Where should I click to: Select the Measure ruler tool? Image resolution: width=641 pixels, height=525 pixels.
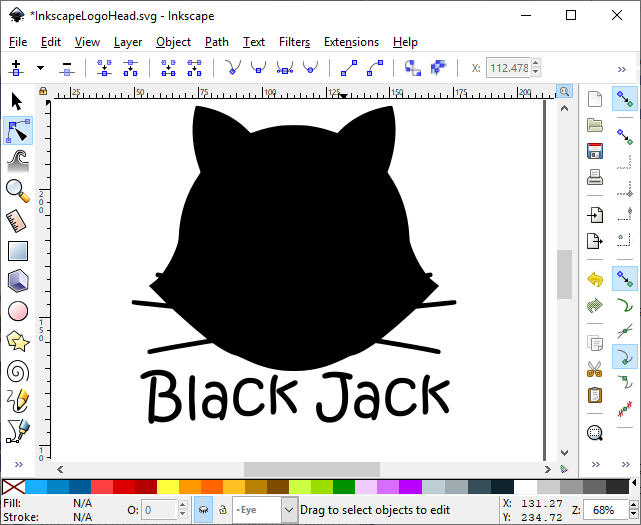click(x=17, y=221)
